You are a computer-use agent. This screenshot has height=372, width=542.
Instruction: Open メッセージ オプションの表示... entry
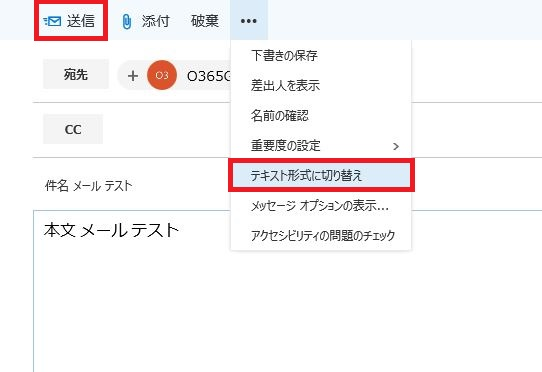[x=321, y=206]
